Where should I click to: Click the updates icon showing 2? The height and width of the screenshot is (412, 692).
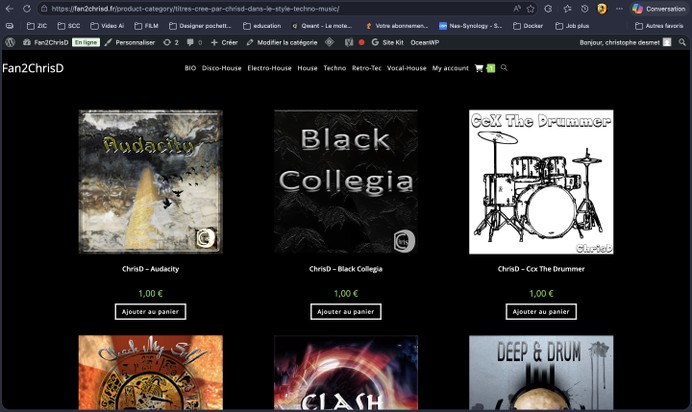(171, 43)
